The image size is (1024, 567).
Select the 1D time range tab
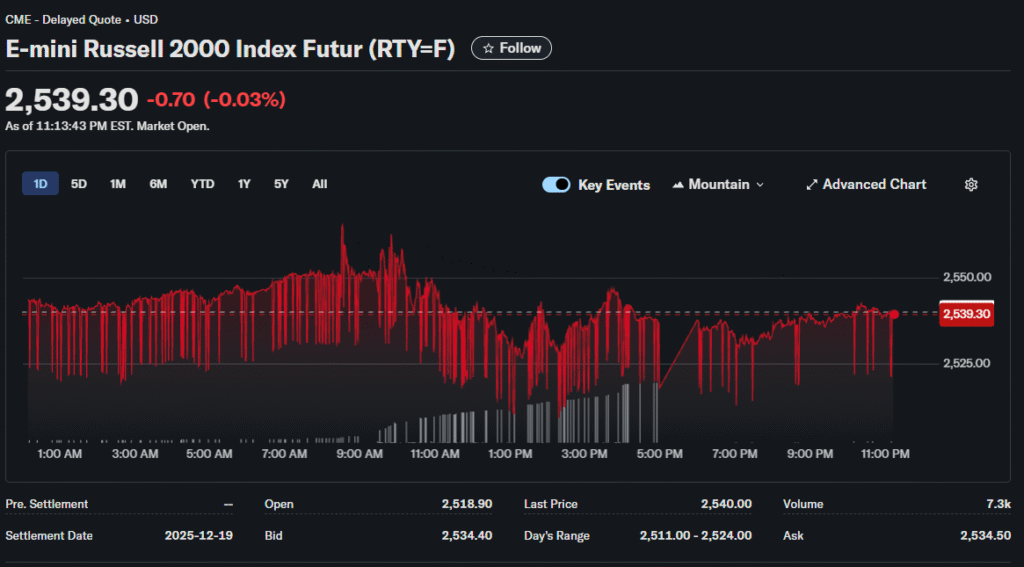coord(41,184)
